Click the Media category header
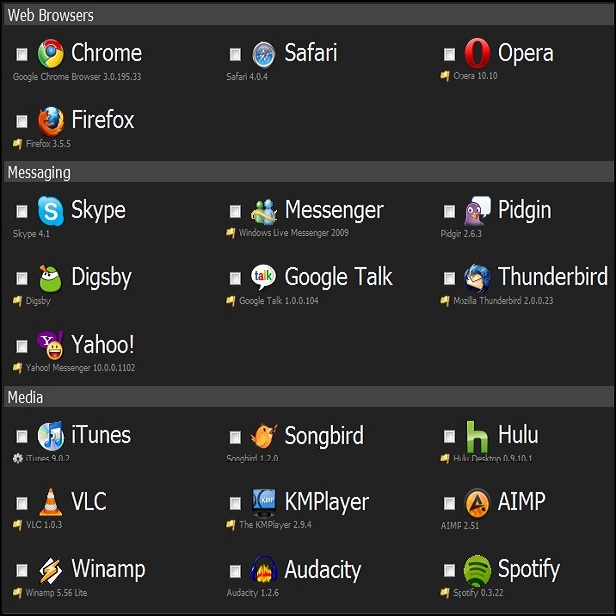Screen dimensions: 616x616 tap(25, 397)
